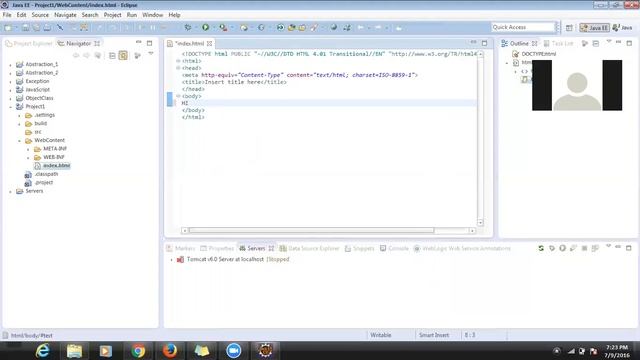Open the Navigate menu
640x360 pixels.
pos(65,15)
